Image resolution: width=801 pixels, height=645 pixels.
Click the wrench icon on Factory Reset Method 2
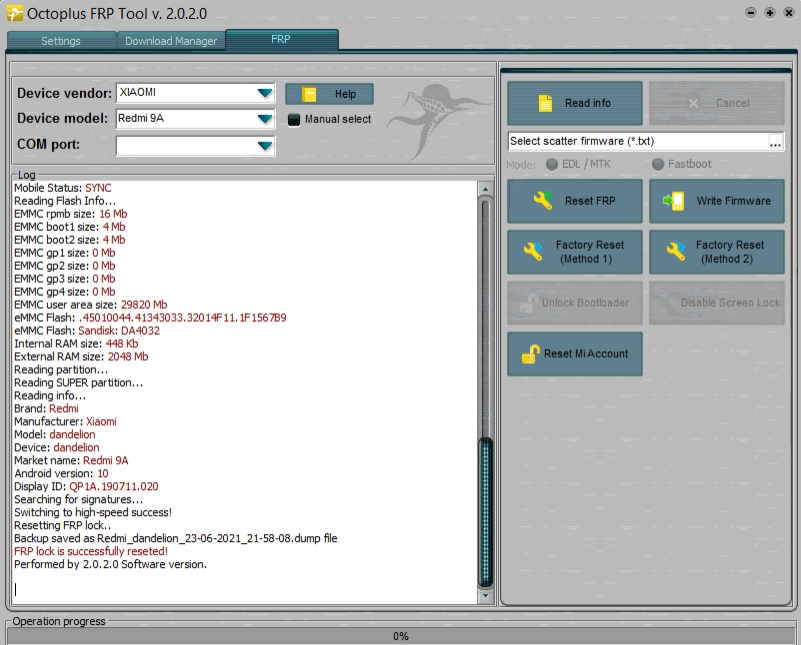pos(675,251)
